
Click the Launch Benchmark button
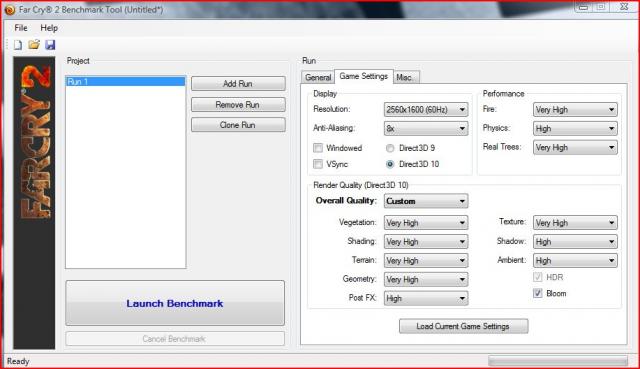coord(175,303)
